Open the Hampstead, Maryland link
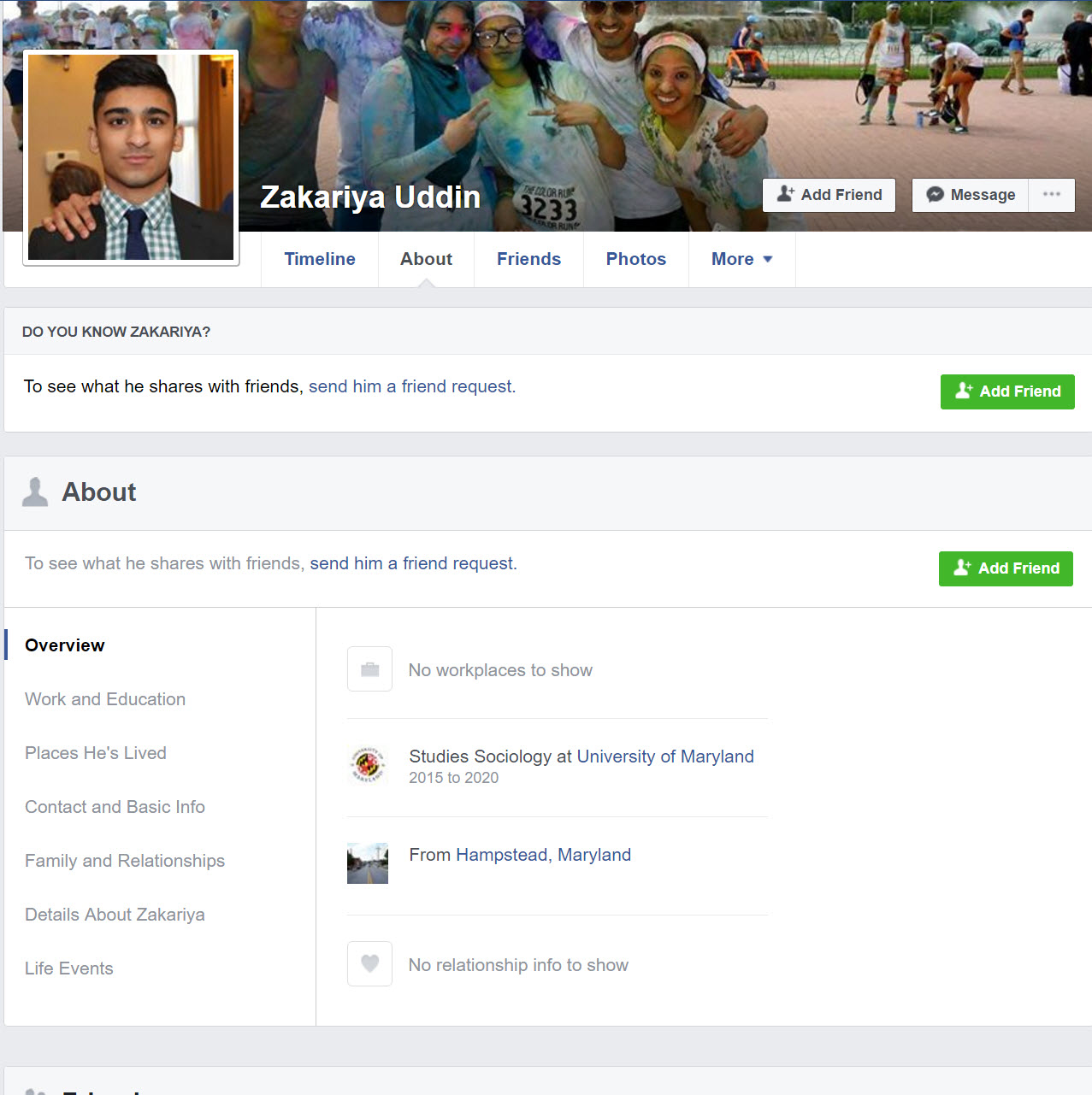1092x1095 pixels. pyautogui.click(x=540, y=855)
